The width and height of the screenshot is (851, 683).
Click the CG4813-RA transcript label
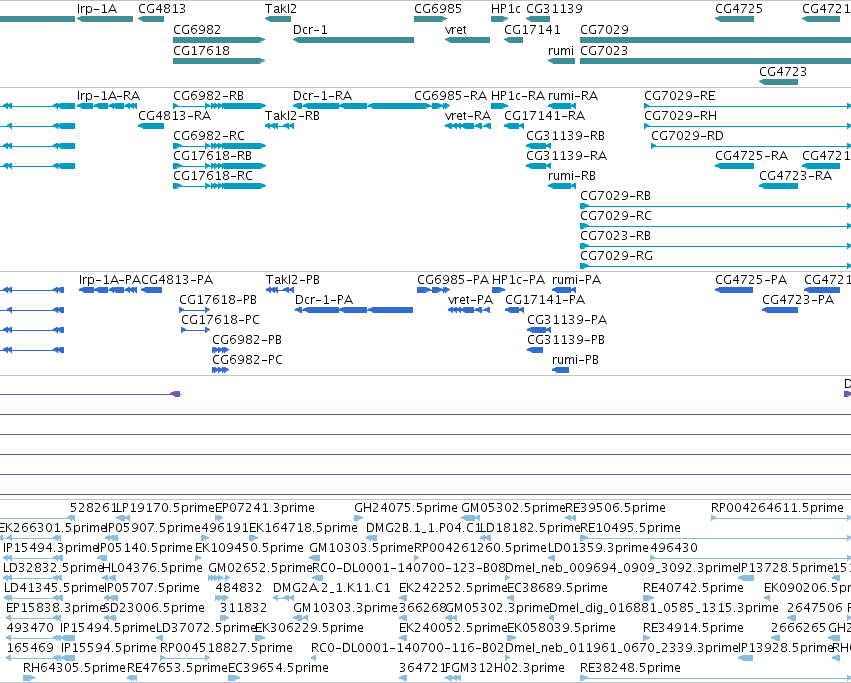(x=175, y=116)
